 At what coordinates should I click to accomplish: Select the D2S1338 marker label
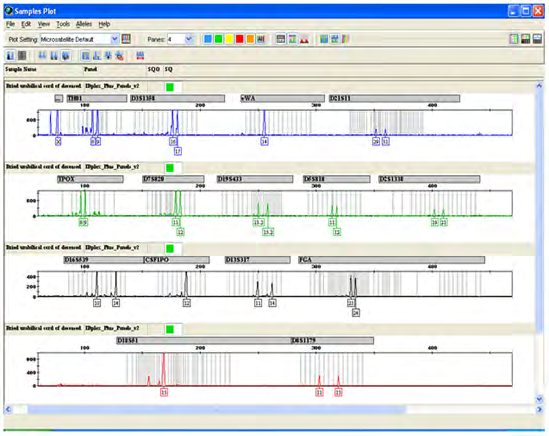click(x=429, y=179)
